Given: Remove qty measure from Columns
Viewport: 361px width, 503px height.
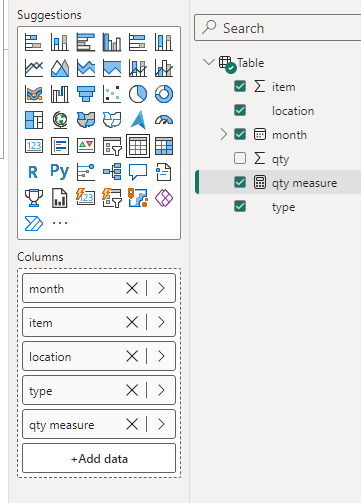Looking at the screenshot, I should pos(132,424).
